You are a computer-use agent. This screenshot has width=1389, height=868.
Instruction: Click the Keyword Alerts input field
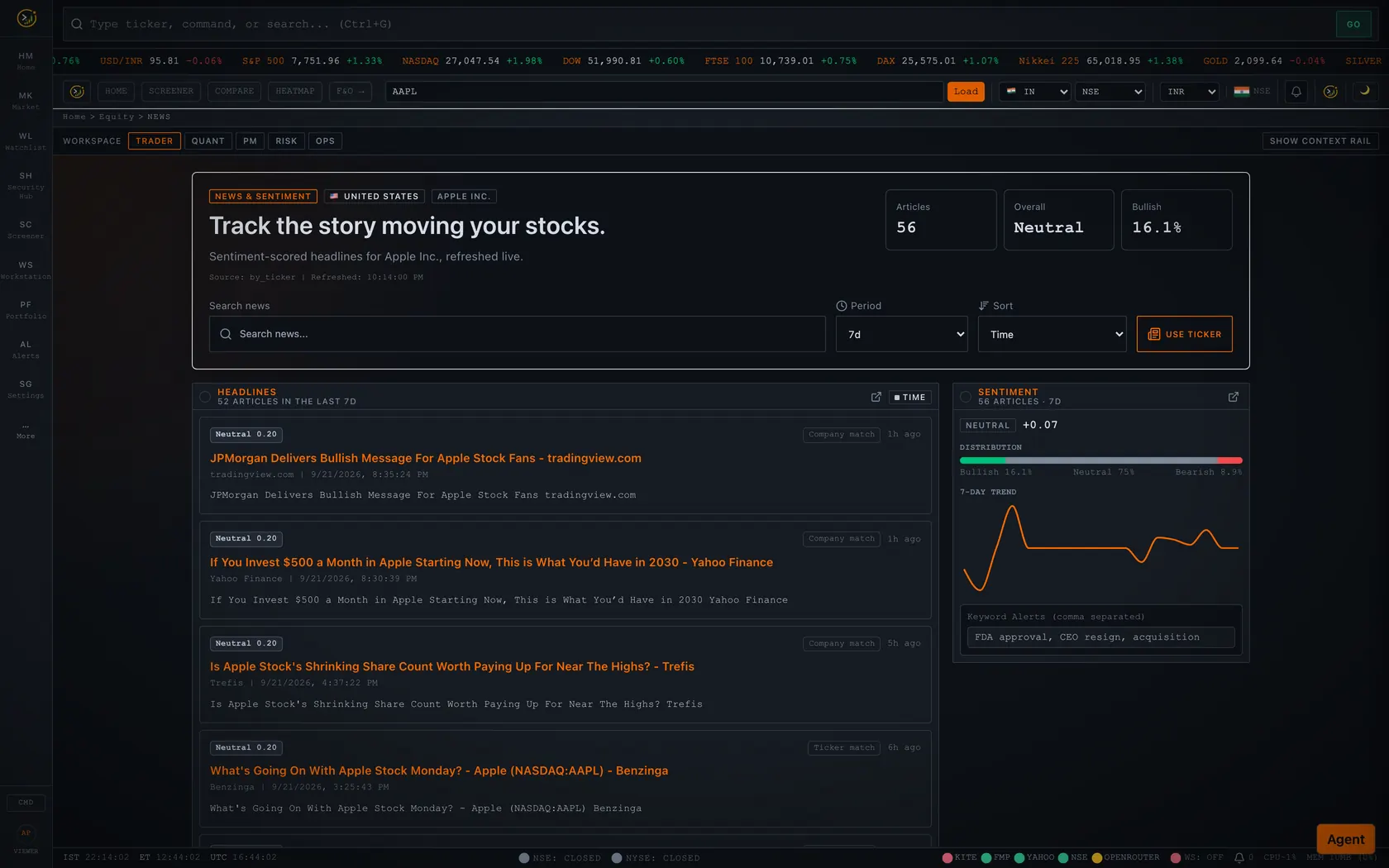pos(1101,637)
